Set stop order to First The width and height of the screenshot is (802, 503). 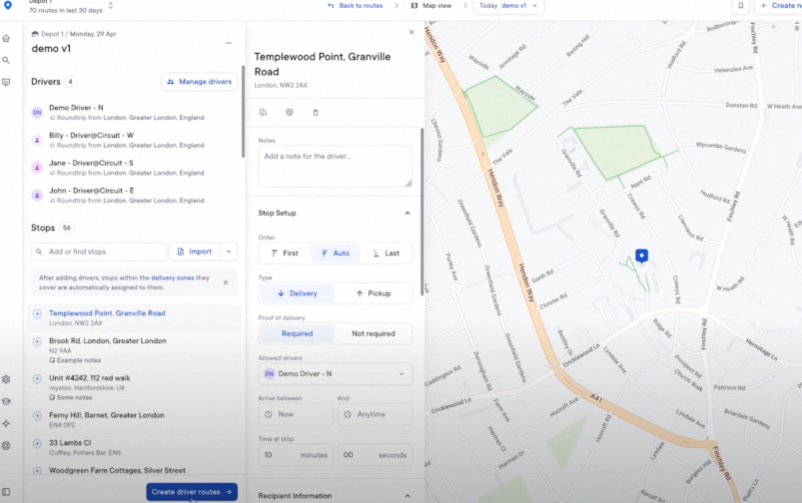tap(285, 253)
